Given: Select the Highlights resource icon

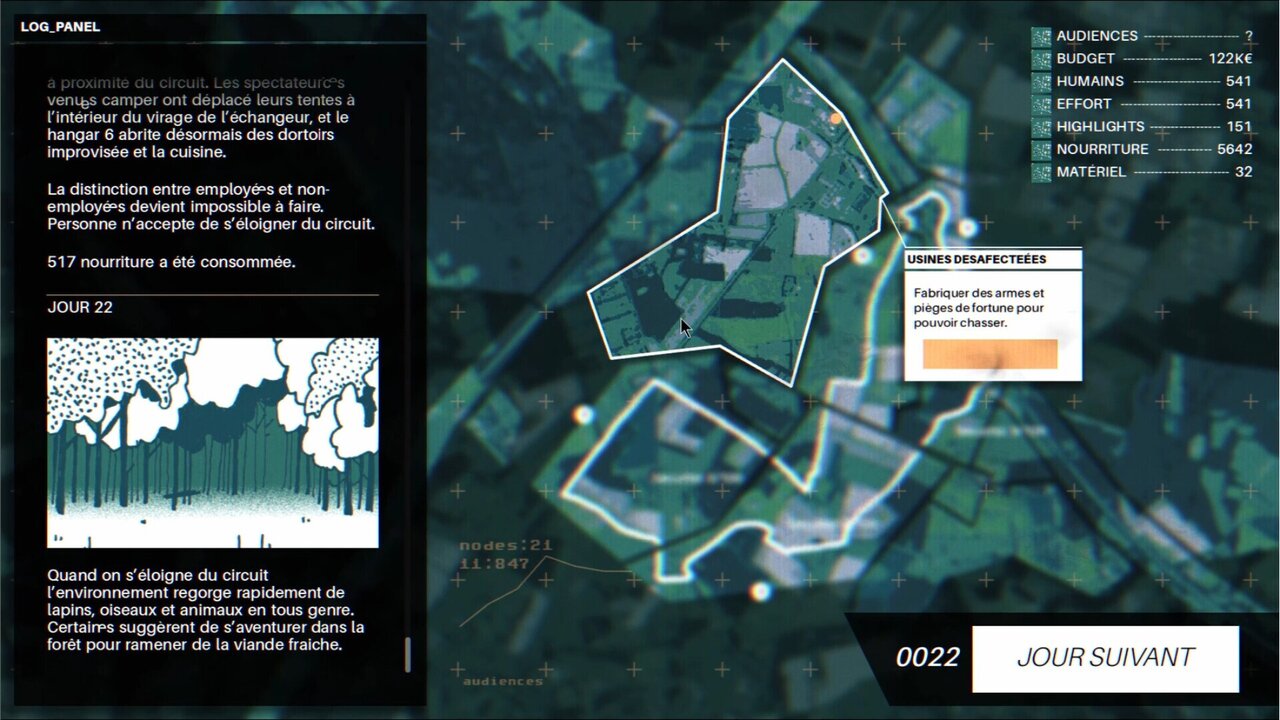Looking at the screenshot, I should [x=1041, y=127].
